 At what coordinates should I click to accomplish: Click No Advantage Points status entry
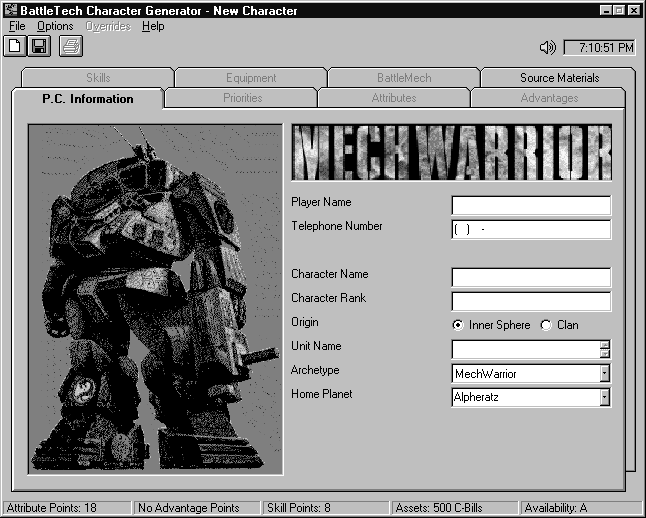tap(197, 508)
